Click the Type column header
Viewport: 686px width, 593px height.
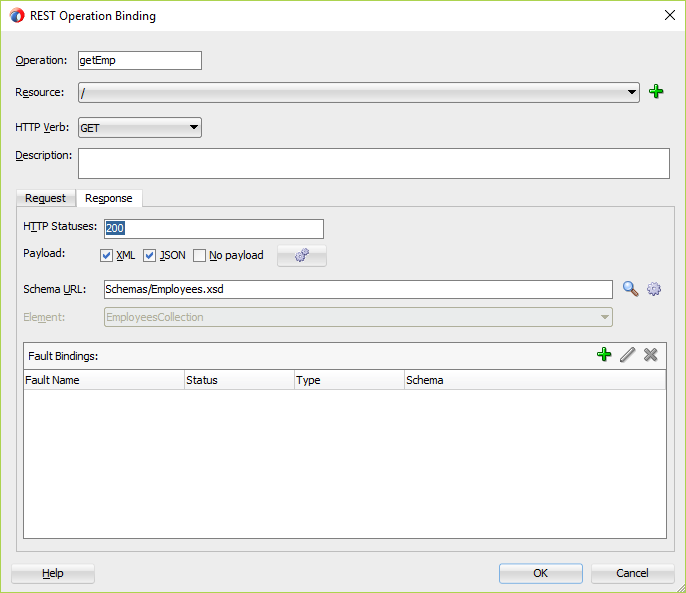tap(349, 380)
